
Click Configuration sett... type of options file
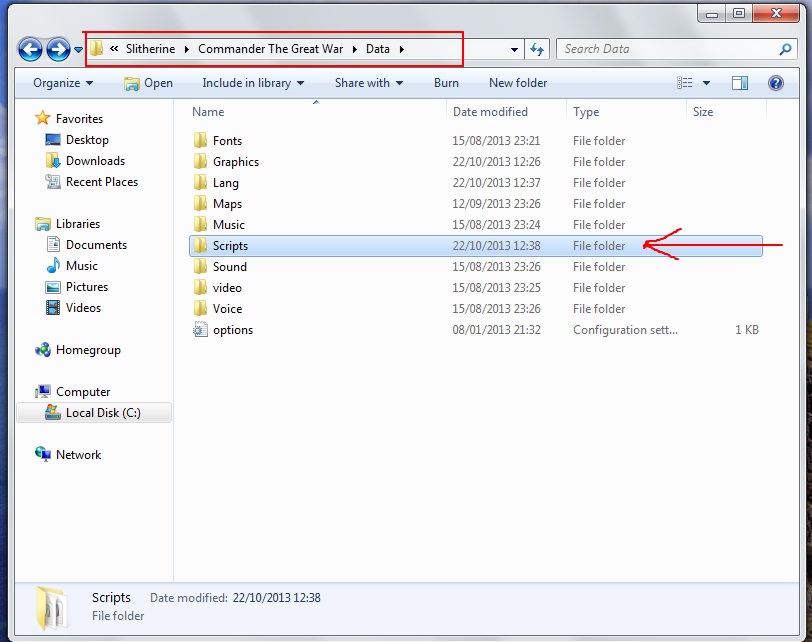tap(625, 330)
